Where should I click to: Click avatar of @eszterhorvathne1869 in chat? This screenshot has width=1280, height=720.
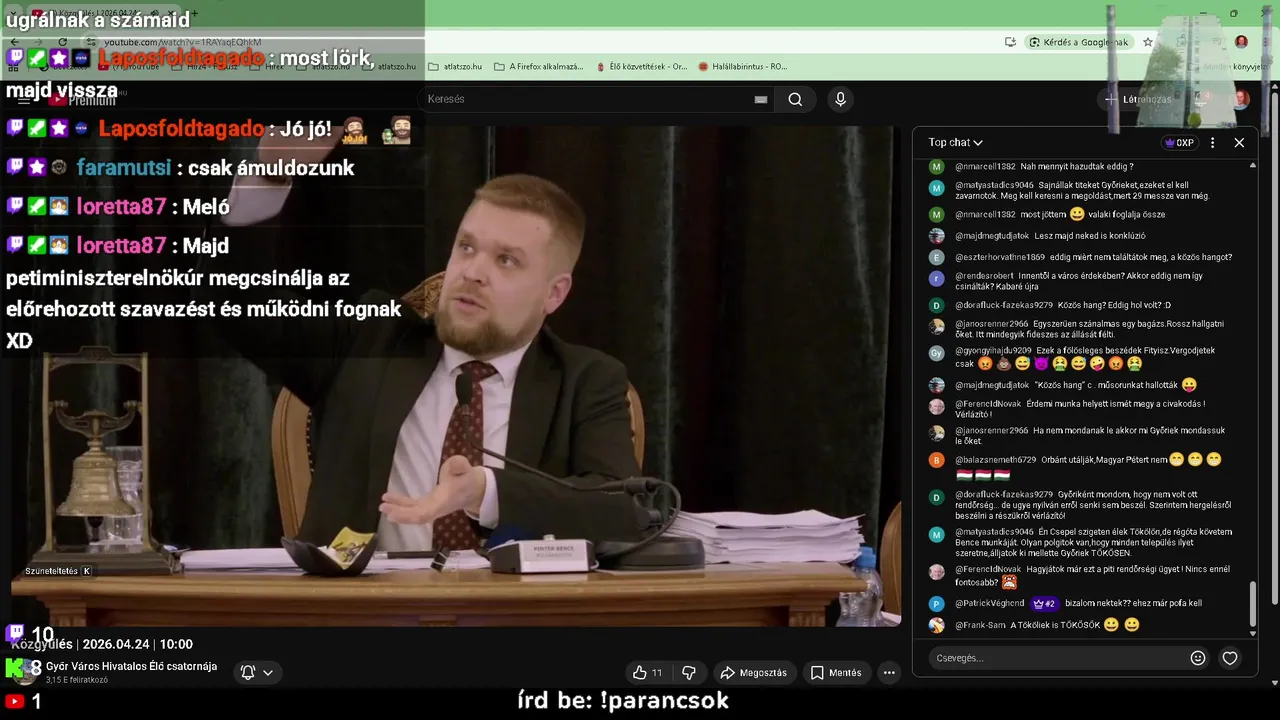click(936, 257)
